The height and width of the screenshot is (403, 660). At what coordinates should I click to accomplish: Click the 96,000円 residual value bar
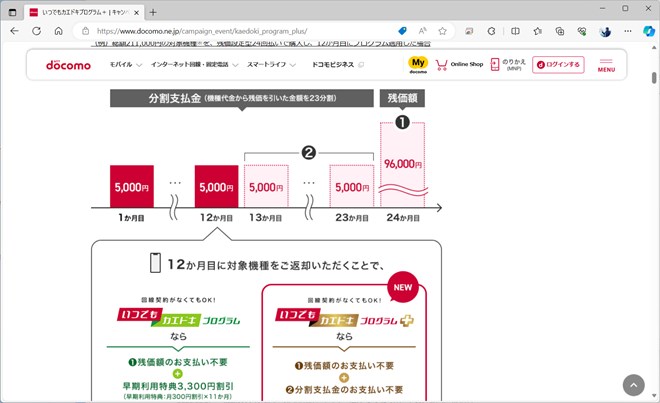(402, 164)
